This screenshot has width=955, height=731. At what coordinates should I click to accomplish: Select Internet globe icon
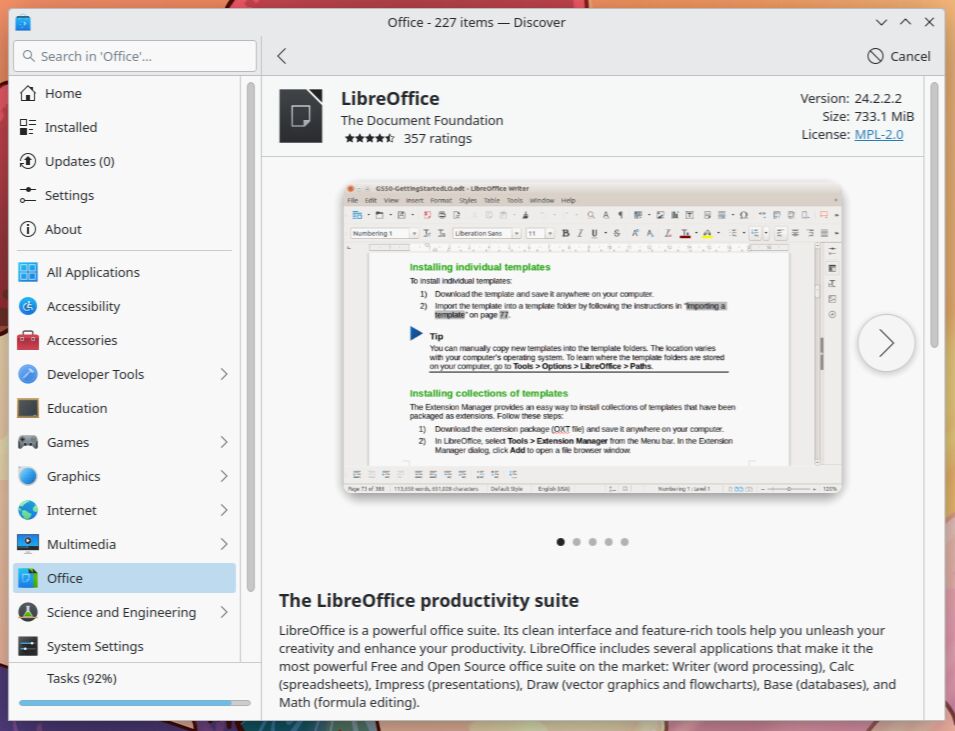point(28,510)
